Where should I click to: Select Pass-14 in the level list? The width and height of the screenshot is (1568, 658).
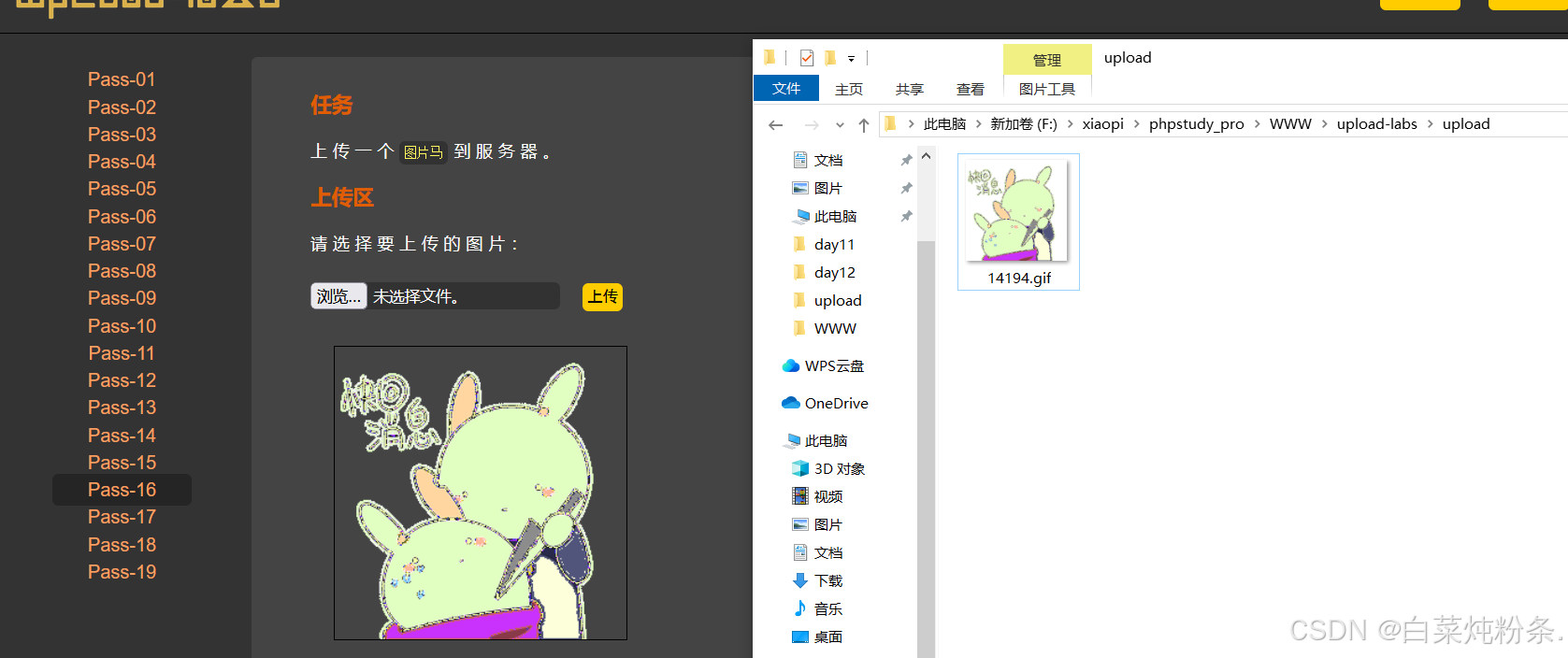point(122,436)
